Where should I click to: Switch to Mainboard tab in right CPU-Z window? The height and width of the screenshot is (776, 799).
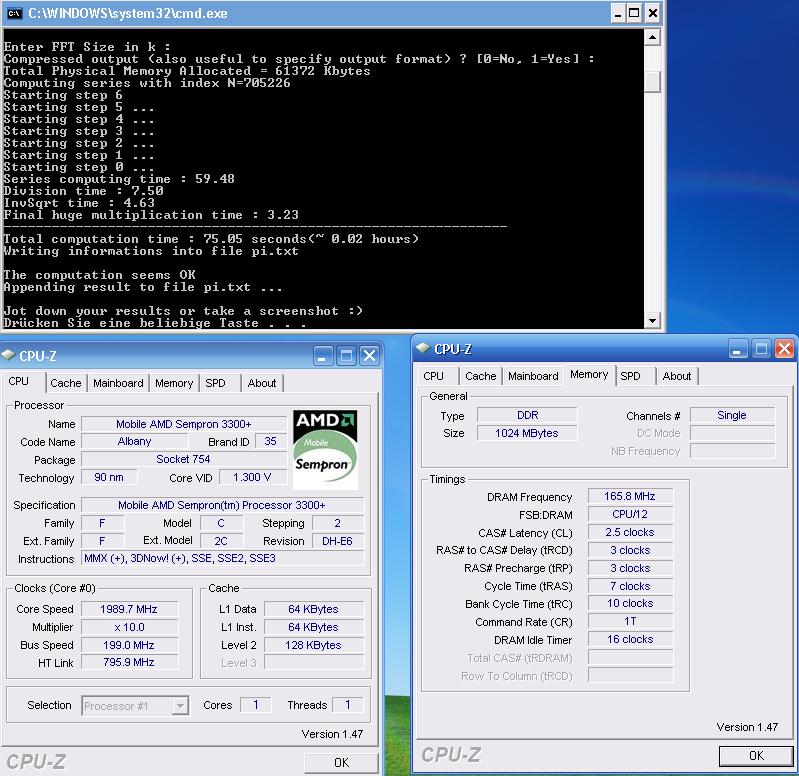tap(533, 376)
